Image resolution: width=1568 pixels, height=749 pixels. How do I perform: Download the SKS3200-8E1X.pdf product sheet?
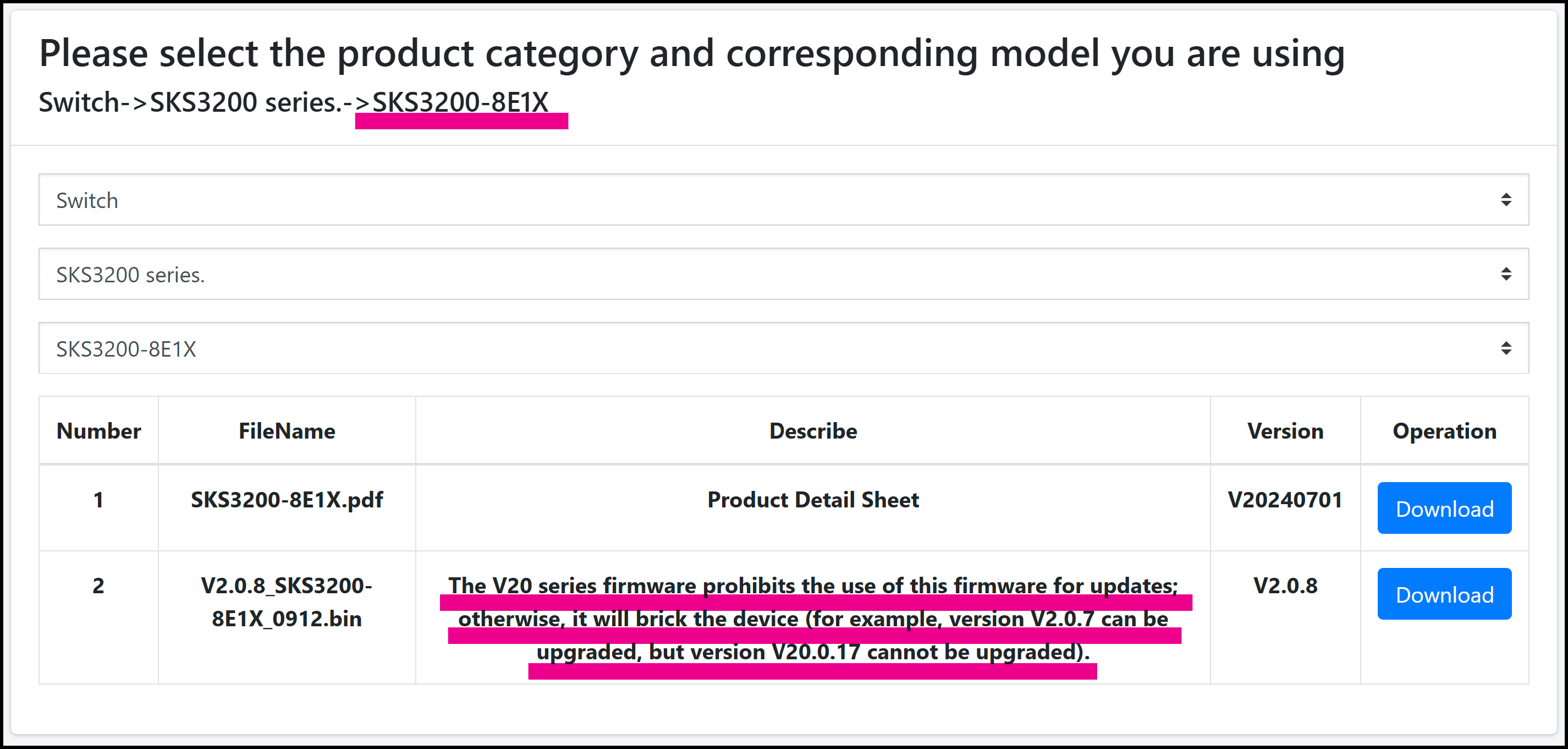[1444, 509]
